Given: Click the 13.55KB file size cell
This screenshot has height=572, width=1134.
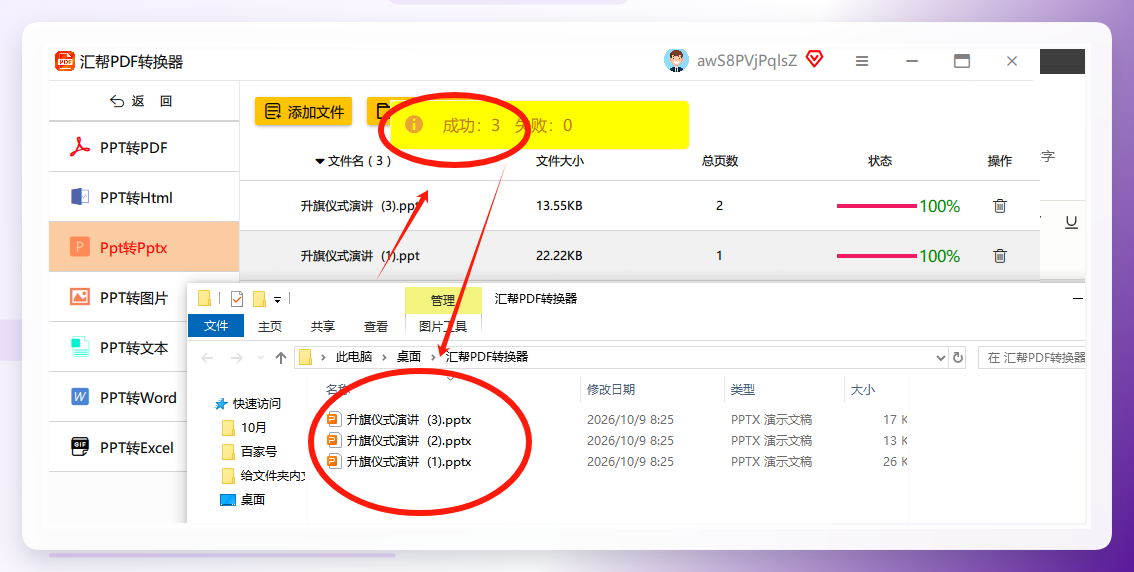Looking at the screenshot, I should click(559, 205).
